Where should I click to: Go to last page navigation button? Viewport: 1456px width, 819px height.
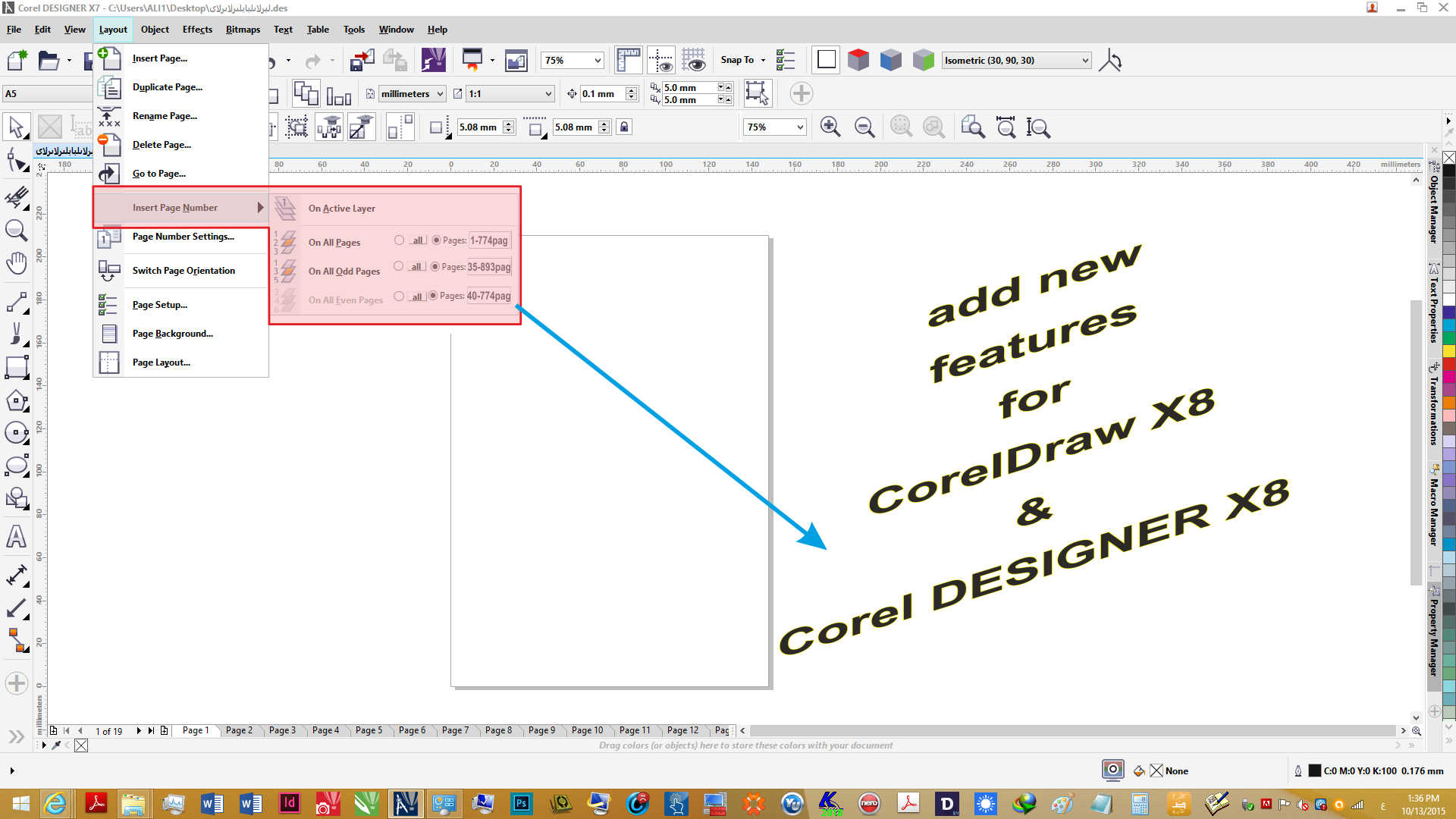(151, 730)
